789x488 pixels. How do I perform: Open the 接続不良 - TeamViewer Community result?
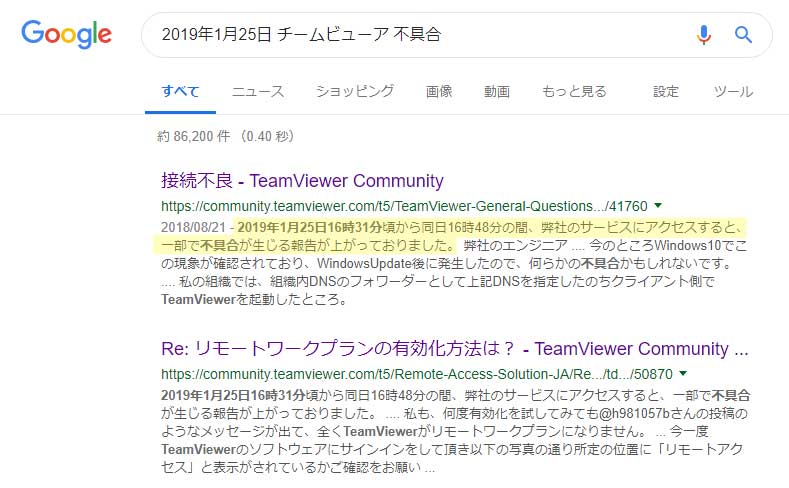(302, 181)
